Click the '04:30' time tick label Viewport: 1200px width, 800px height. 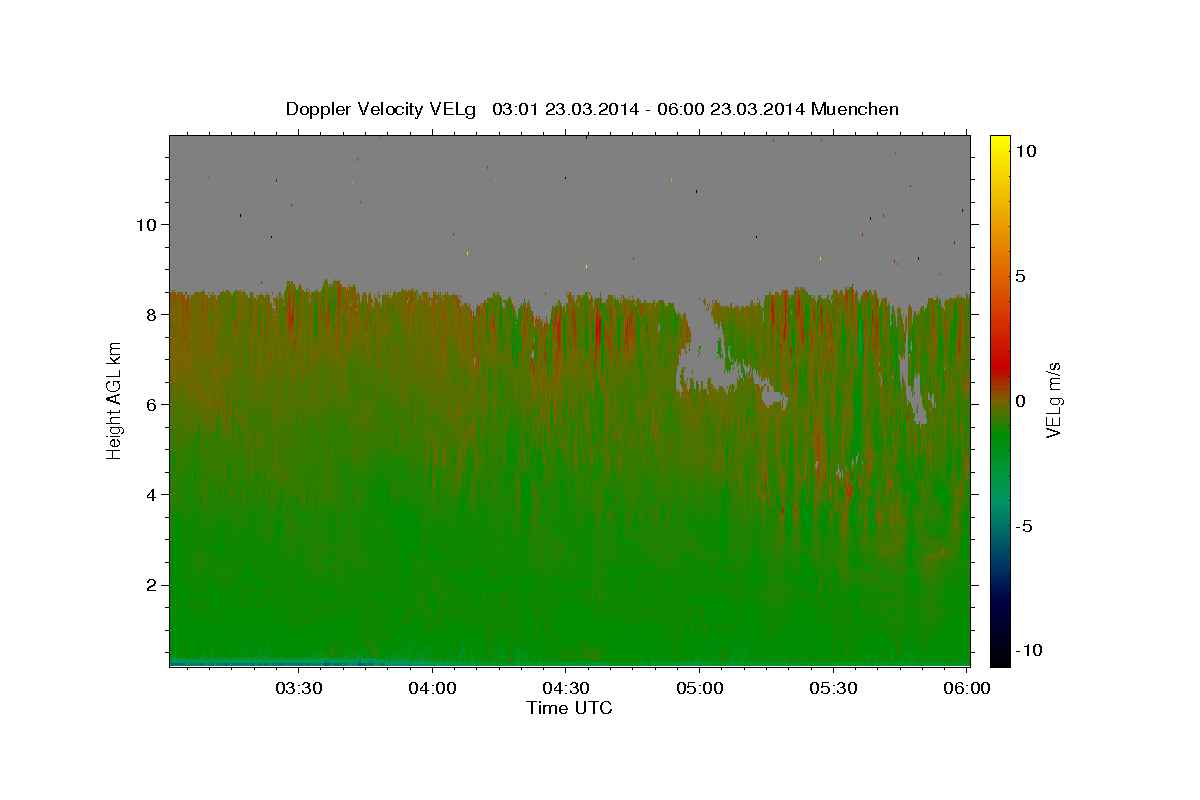click(565, 688)
